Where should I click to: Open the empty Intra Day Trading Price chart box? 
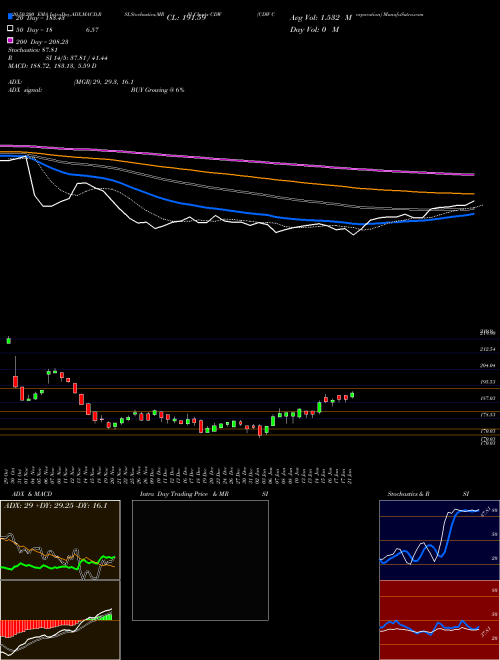[200, 560]
